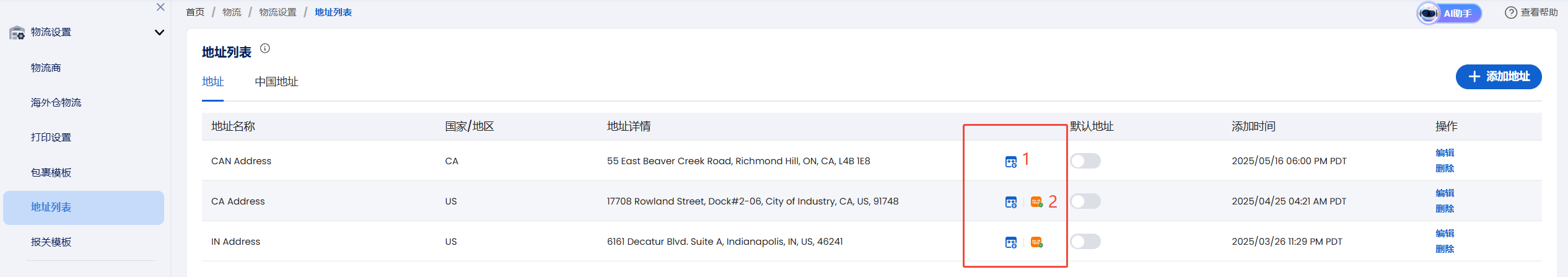The image size is (1568, 277).
Task: Close the sidebar with X icon
Action: tap(160, 7)
